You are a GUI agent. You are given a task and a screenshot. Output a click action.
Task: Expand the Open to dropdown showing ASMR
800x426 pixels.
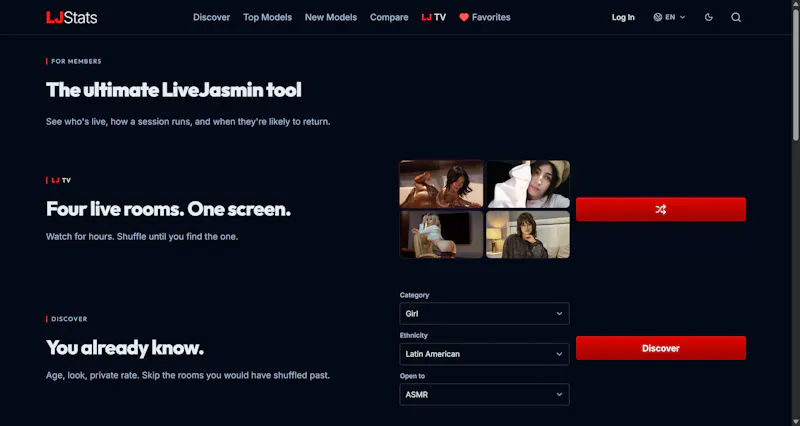pyautogui.click(x=484, y=394)
